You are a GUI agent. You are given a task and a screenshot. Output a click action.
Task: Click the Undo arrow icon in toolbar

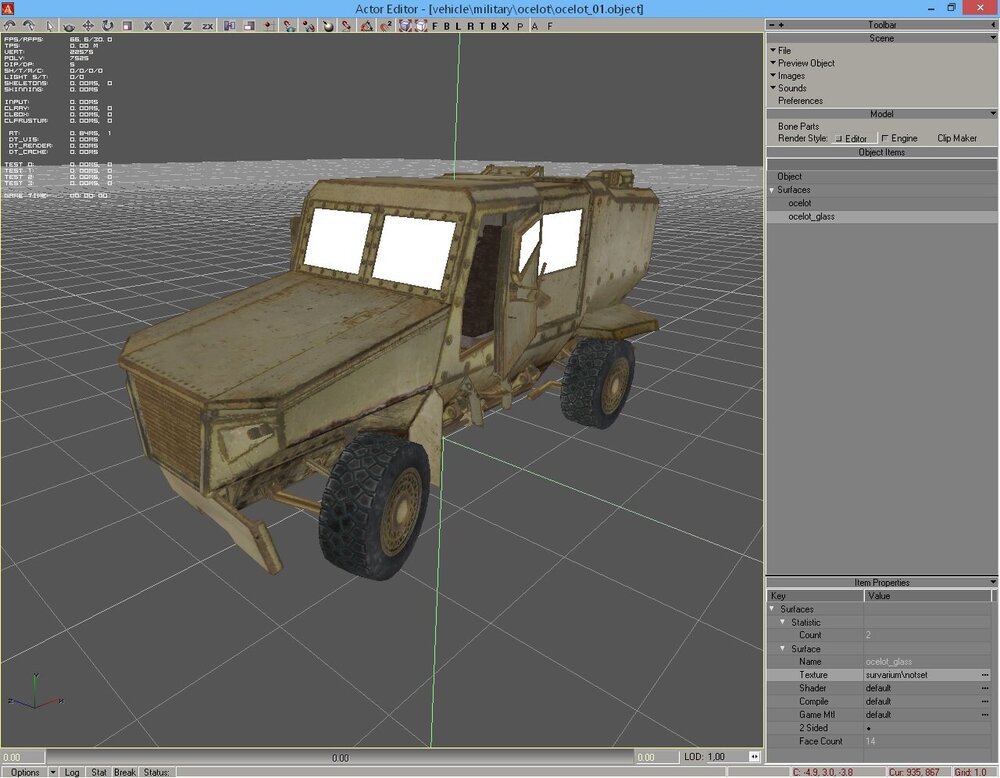tap(10, 25)
